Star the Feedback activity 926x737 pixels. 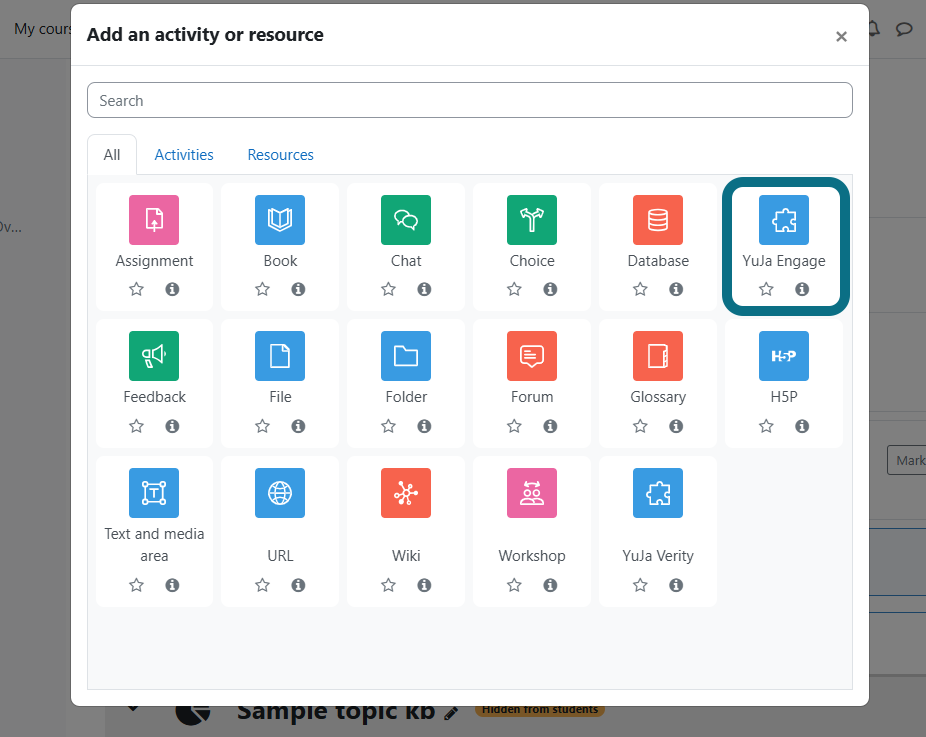136,426
